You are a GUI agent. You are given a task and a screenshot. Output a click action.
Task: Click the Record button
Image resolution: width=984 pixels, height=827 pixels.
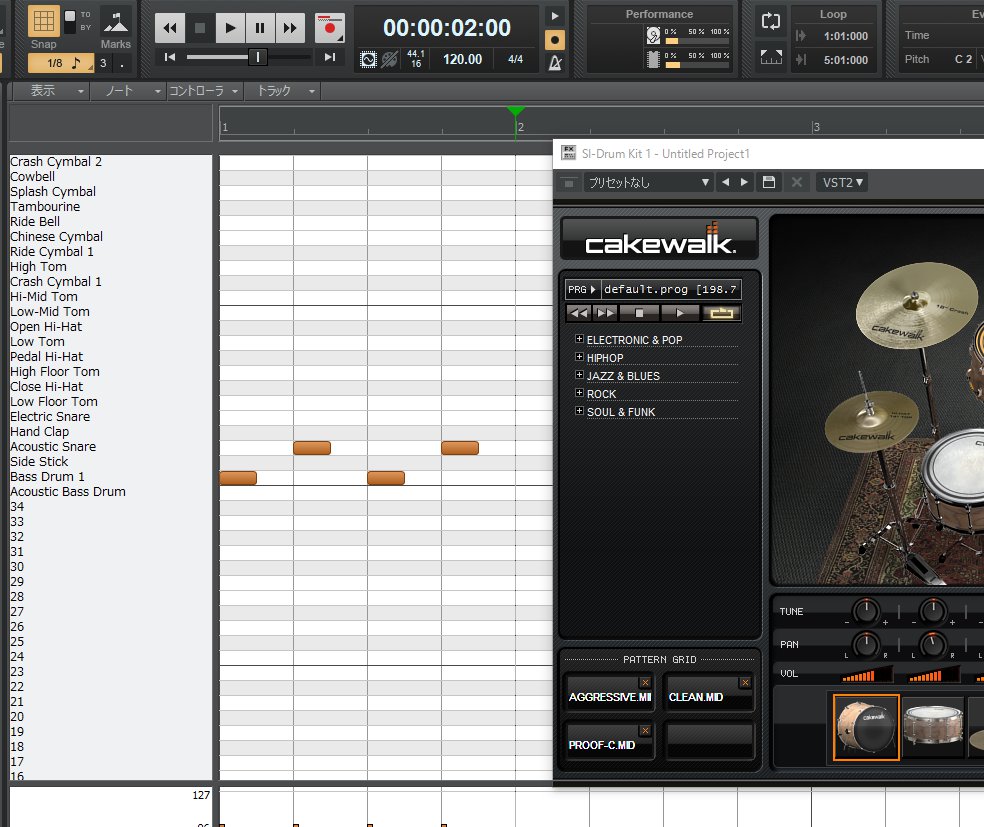pos(329,28)
